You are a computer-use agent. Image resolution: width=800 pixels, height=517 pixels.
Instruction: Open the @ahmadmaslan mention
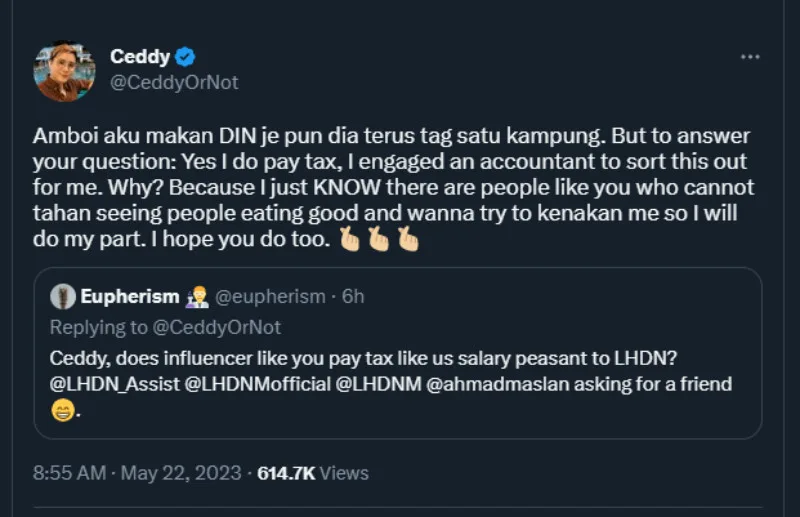490,384
